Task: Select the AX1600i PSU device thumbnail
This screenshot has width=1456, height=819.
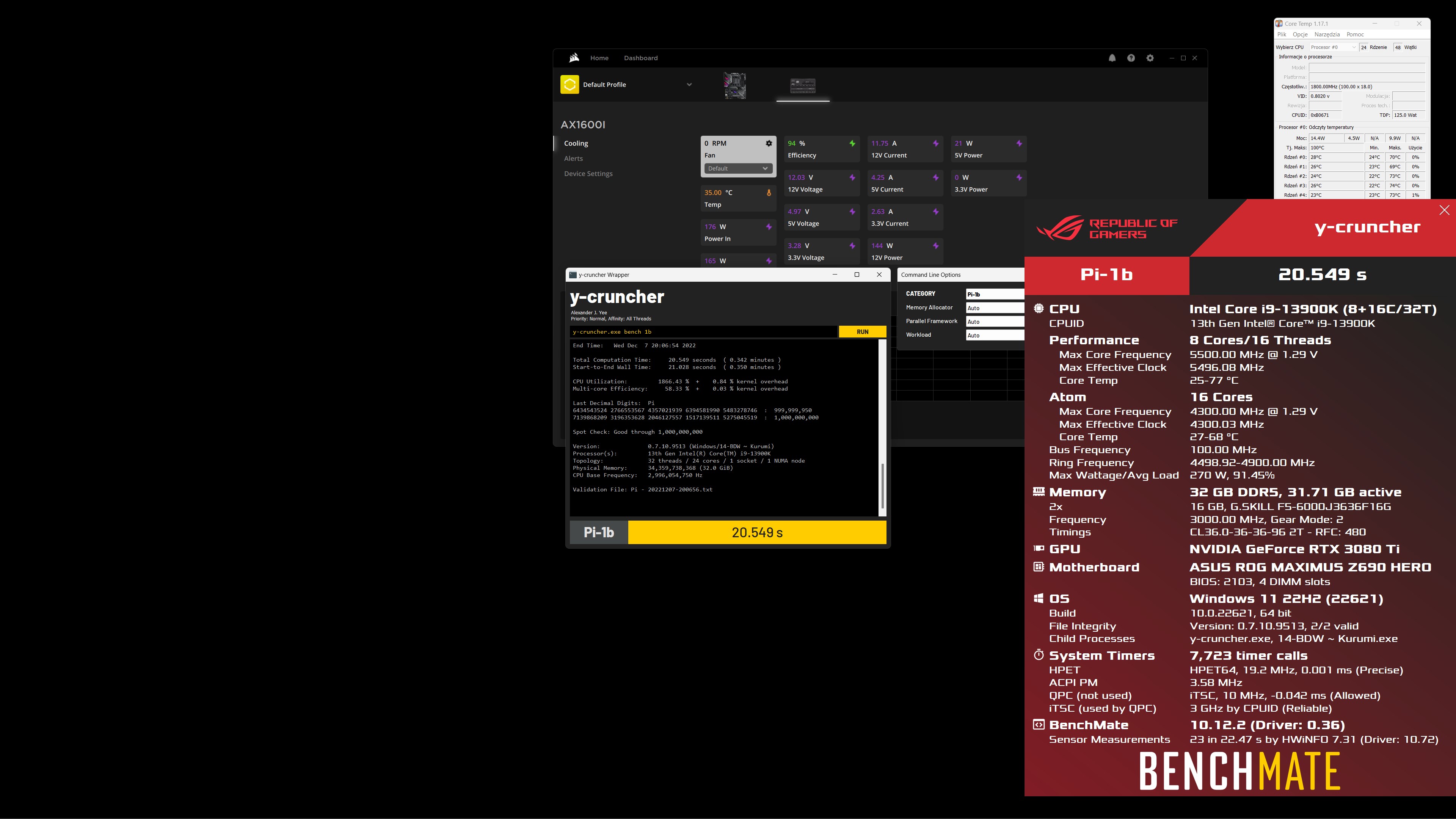Action: [803, 86]
